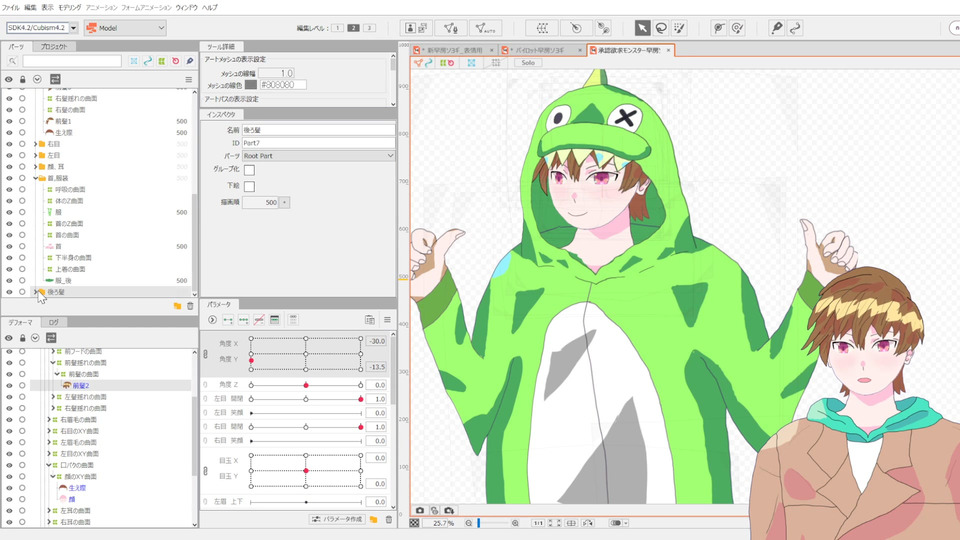Toggle lock circle for 口パクの曲面
960x540 pixels.
[22, 465]
